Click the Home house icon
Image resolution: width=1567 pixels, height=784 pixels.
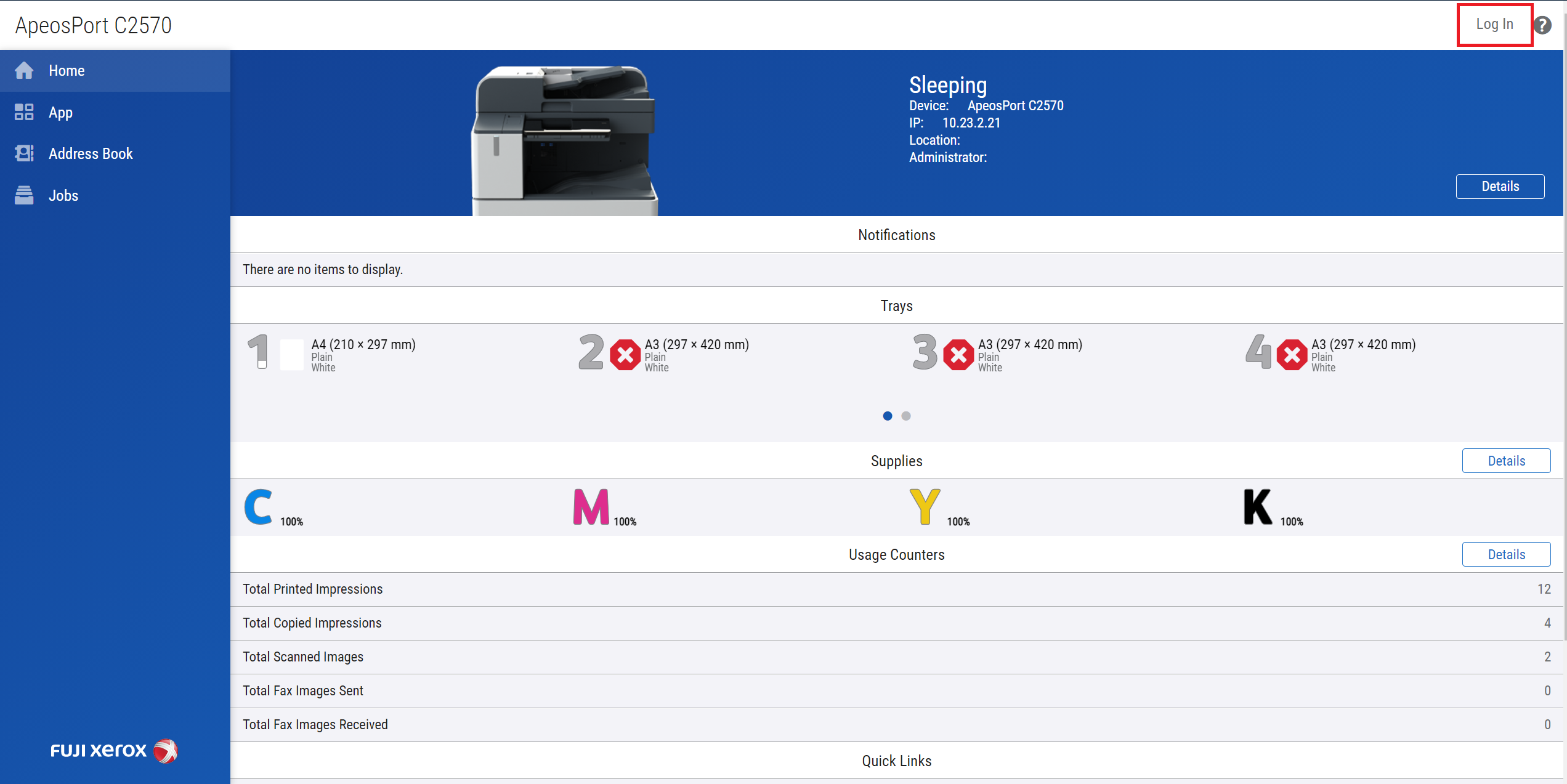click(x=24, y=71)
